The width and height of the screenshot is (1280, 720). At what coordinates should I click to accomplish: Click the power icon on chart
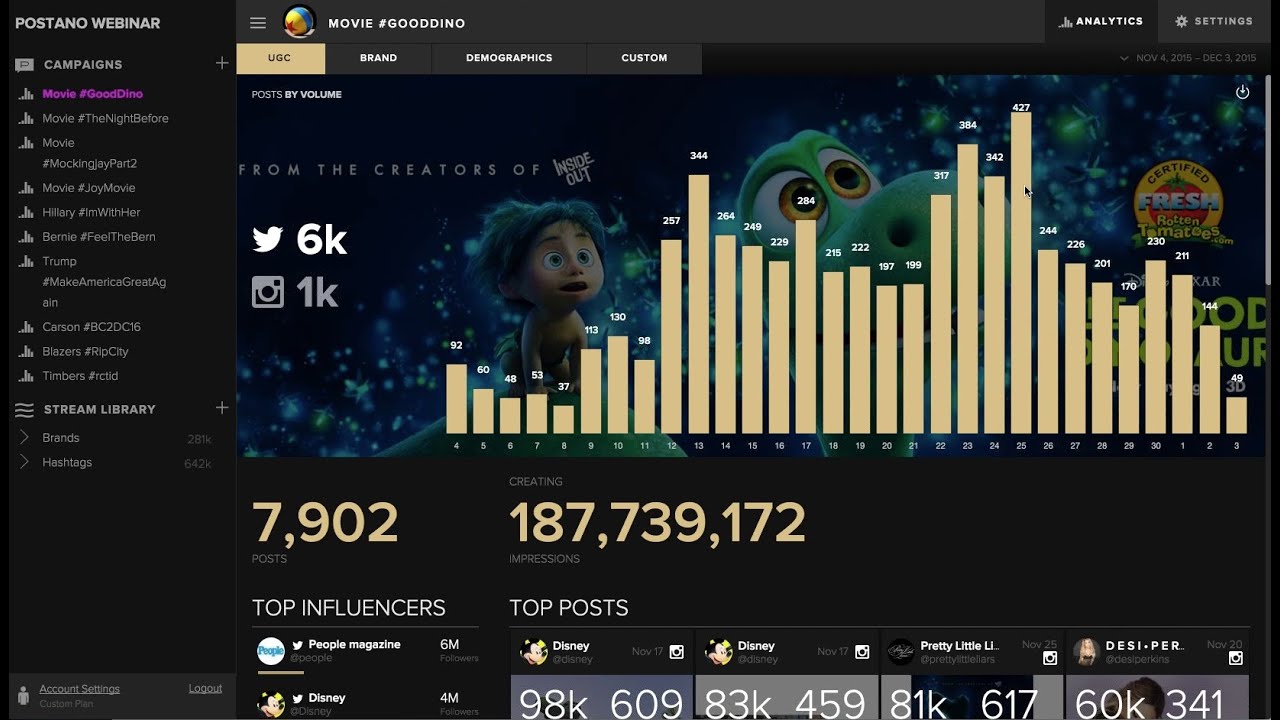tap(1242, 92)
